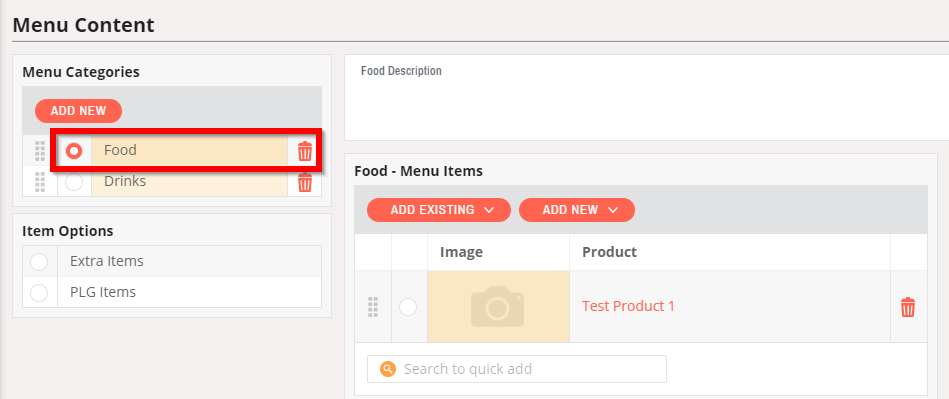The image size is (949, 399).
Task: Click the Food Description text area
Action: click(x=646, y=97)
